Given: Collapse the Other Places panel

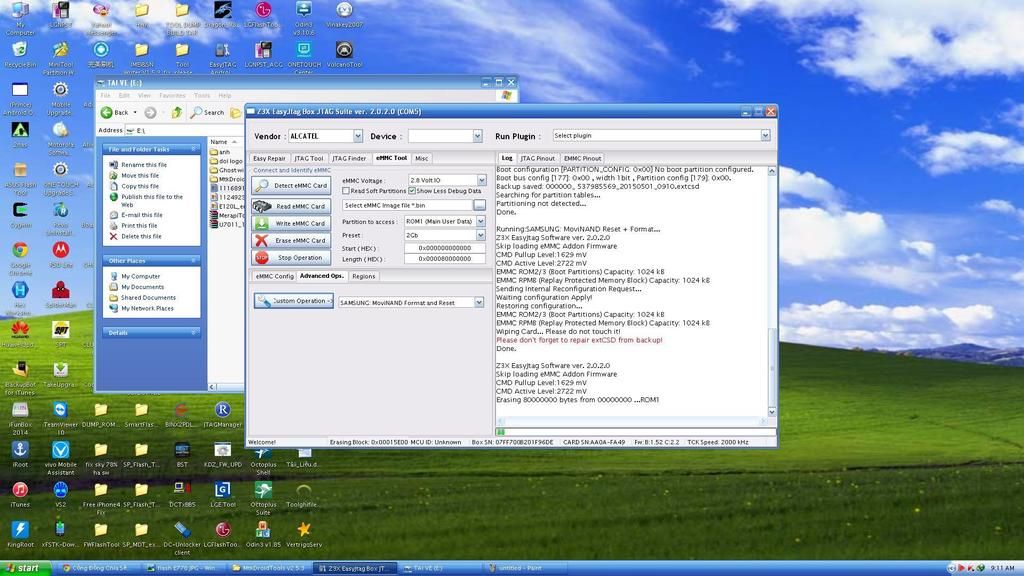Looking at the screenshot, I should 193,261.
